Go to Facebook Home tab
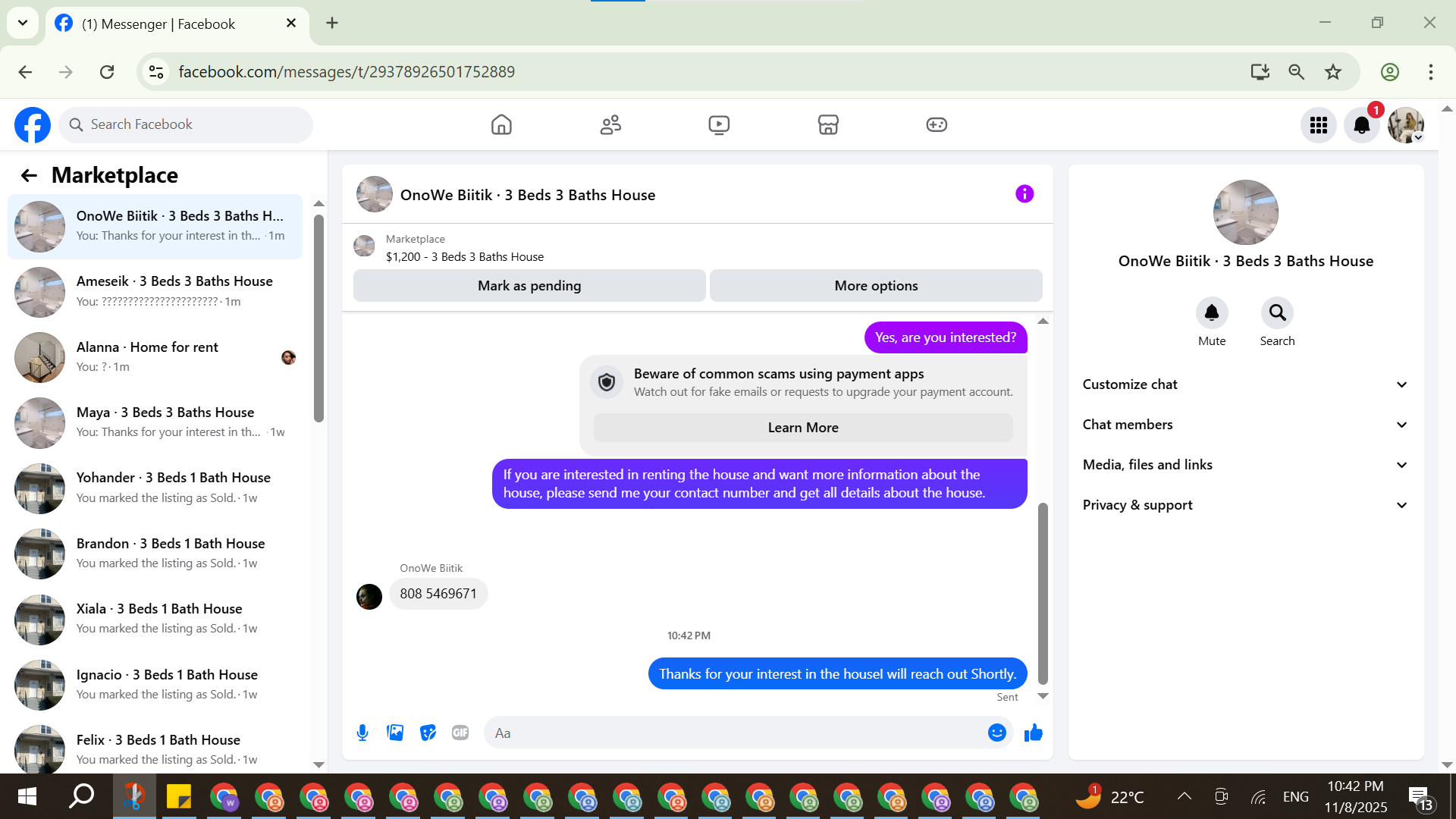 [x=501, y=124]
